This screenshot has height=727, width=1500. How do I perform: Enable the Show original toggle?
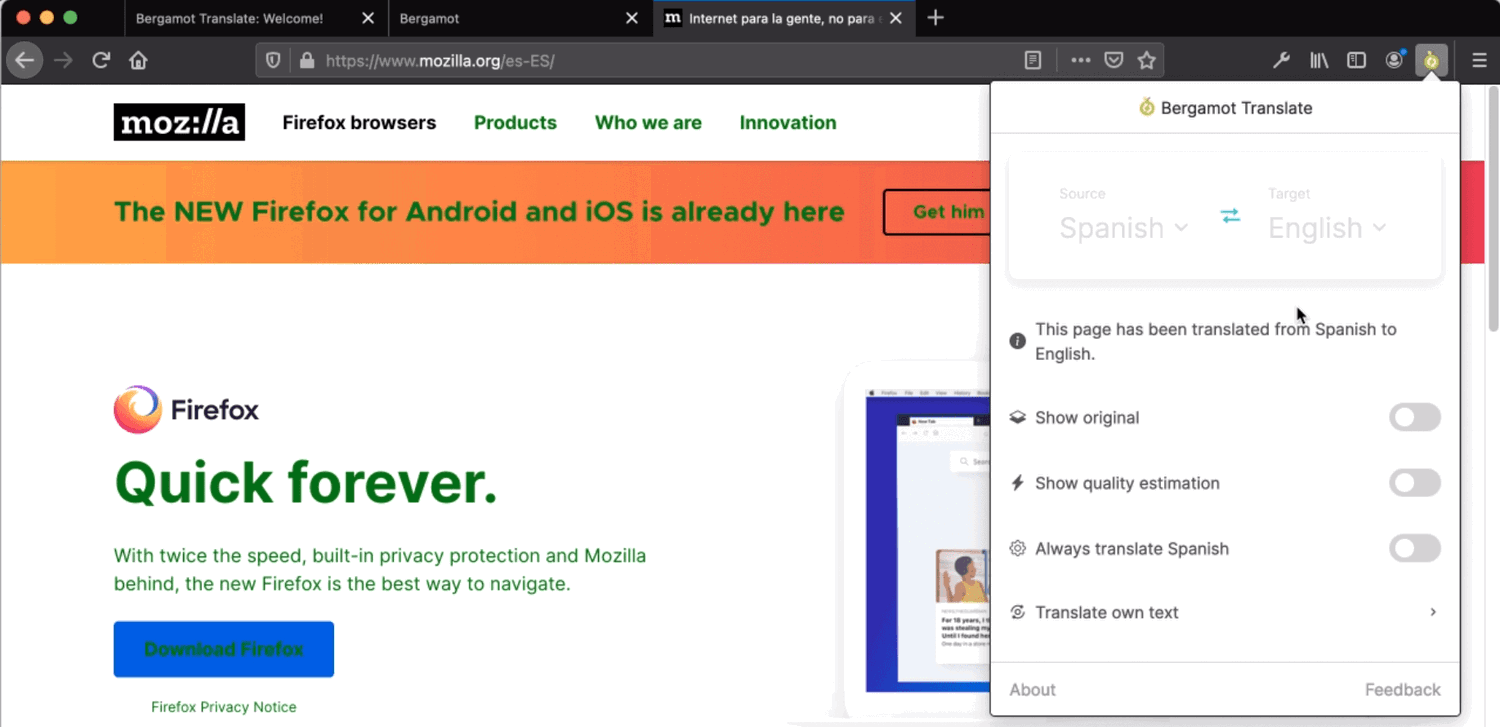click(x=1415, y=418)
